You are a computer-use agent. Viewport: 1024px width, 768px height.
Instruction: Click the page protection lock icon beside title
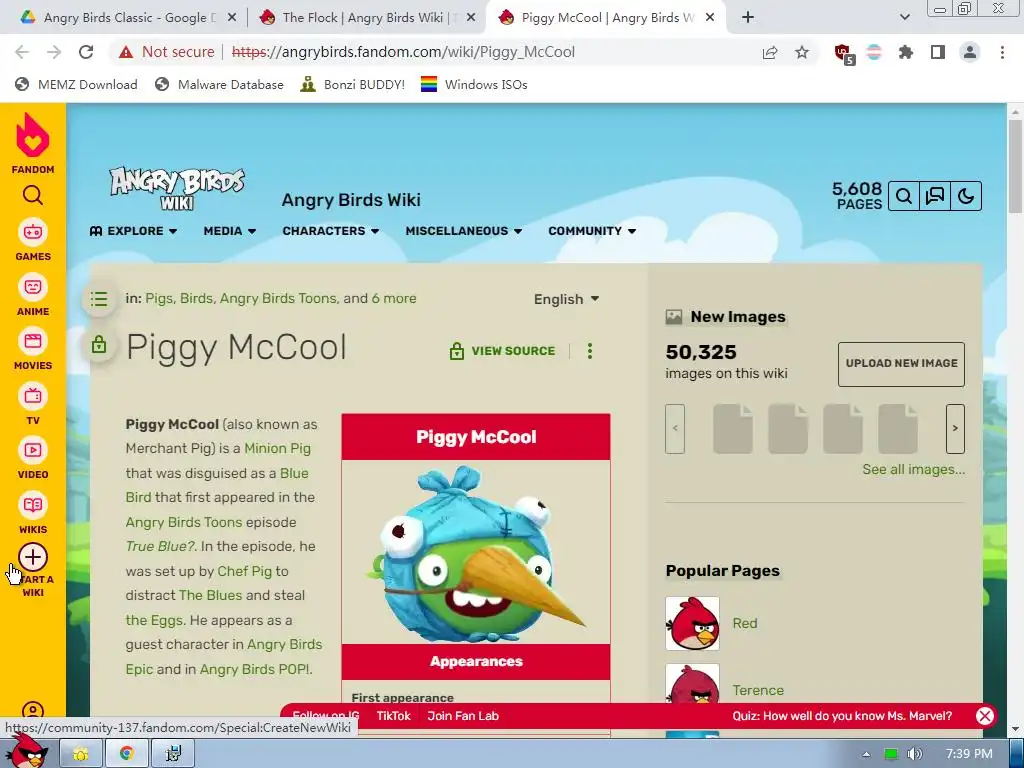coord(99,344)
